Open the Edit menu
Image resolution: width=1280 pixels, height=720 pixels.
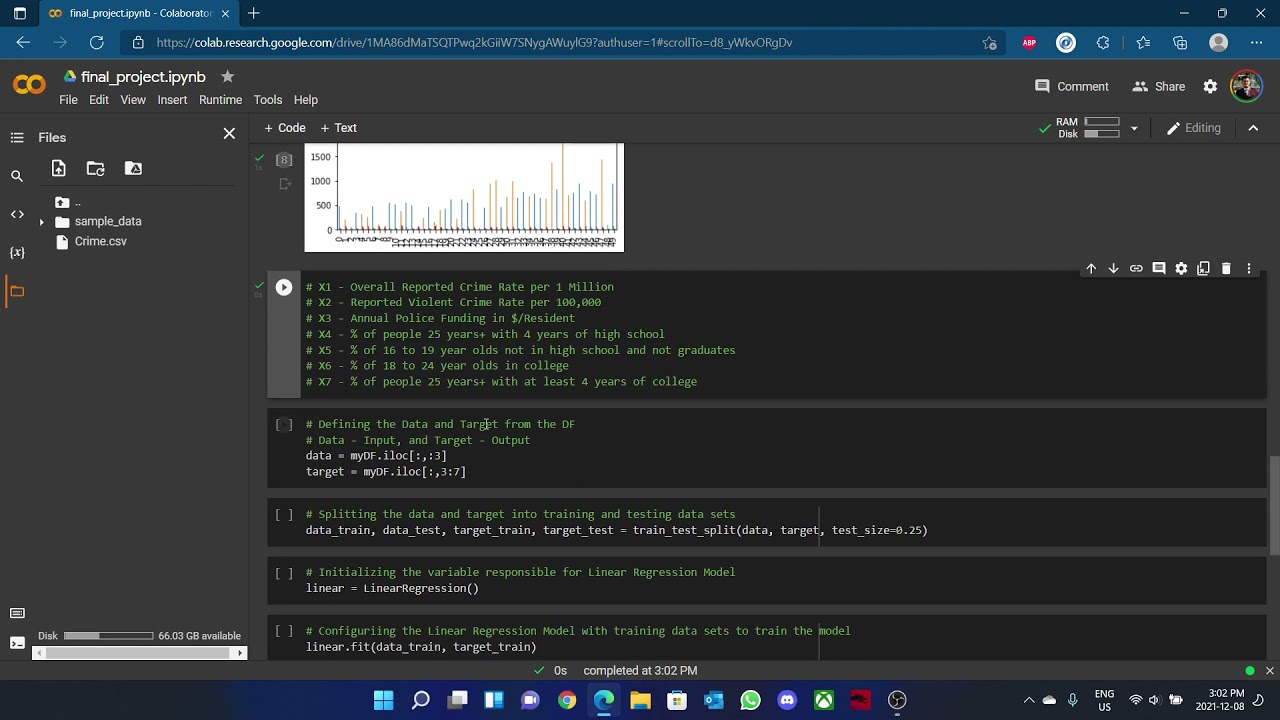(x=98, y=100)
